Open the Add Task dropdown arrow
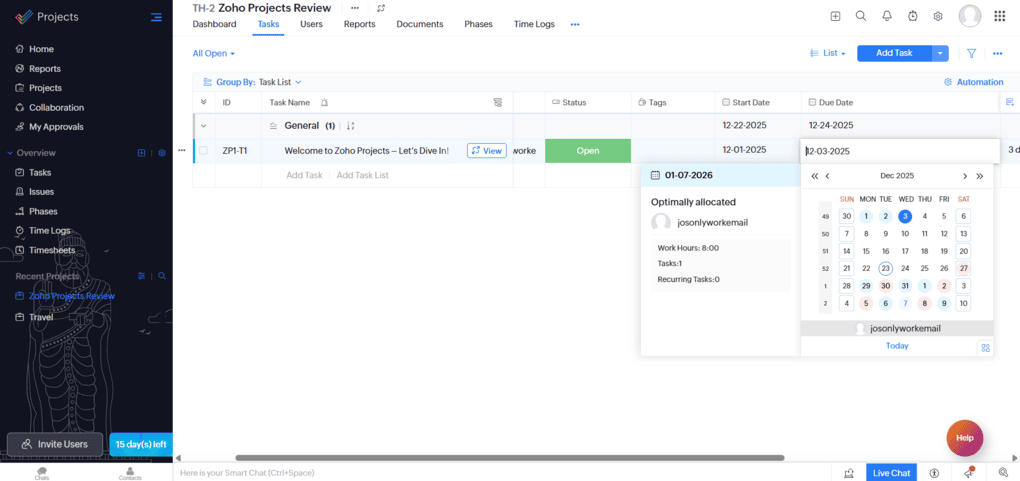The width and height of the screenshot is (1020, 481). tap(940, 53)
